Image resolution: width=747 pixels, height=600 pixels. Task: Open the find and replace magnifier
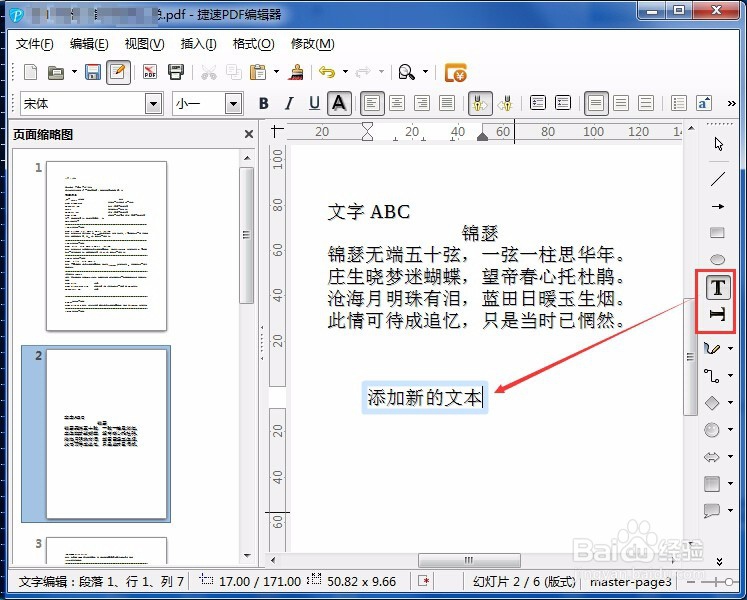pyautogui.click(x=406, y=72)
